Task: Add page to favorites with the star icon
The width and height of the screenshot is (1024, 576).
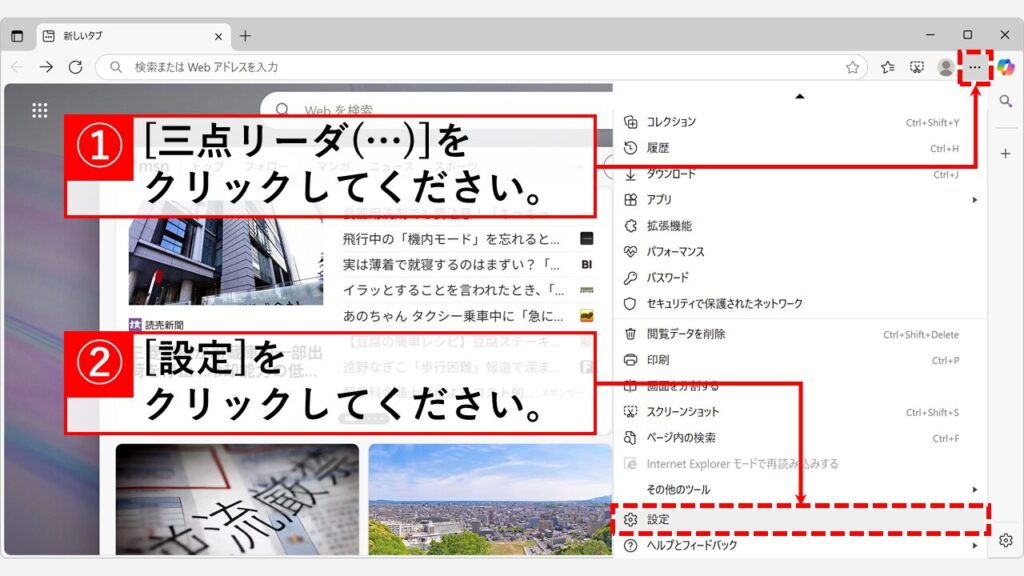Action: pos(852,67)
